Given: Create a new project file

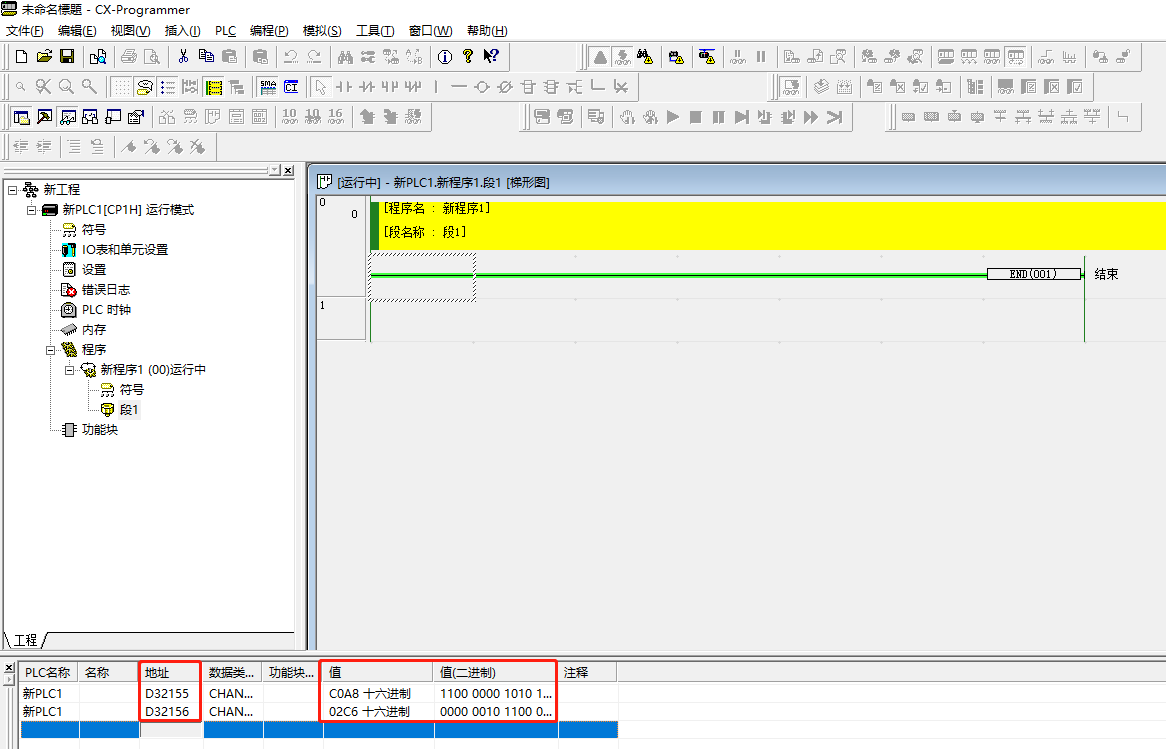Looking at the screenshot, I should (22, 57).
